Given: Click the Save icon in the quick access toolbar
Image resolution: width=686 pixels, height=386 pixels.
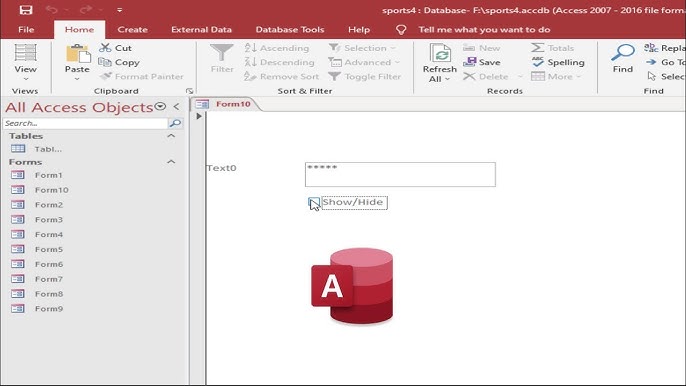Looking at the screenshot, I should pos(26,10).
